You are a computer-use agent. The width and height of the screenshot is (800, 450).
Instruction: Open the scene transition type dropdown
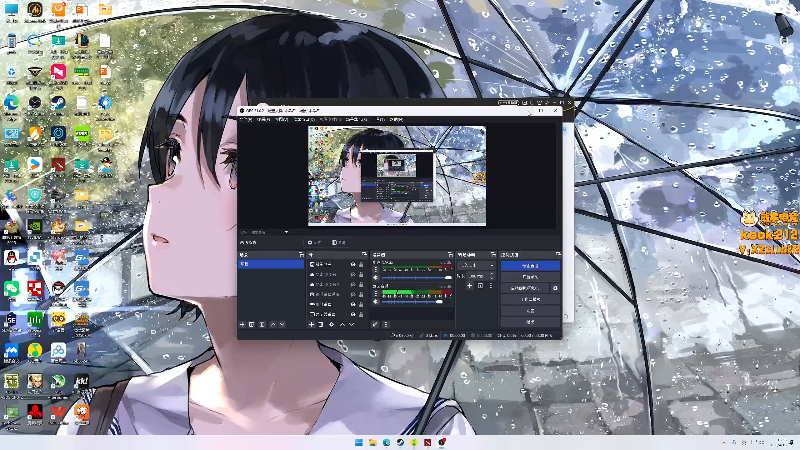(477, 265)
